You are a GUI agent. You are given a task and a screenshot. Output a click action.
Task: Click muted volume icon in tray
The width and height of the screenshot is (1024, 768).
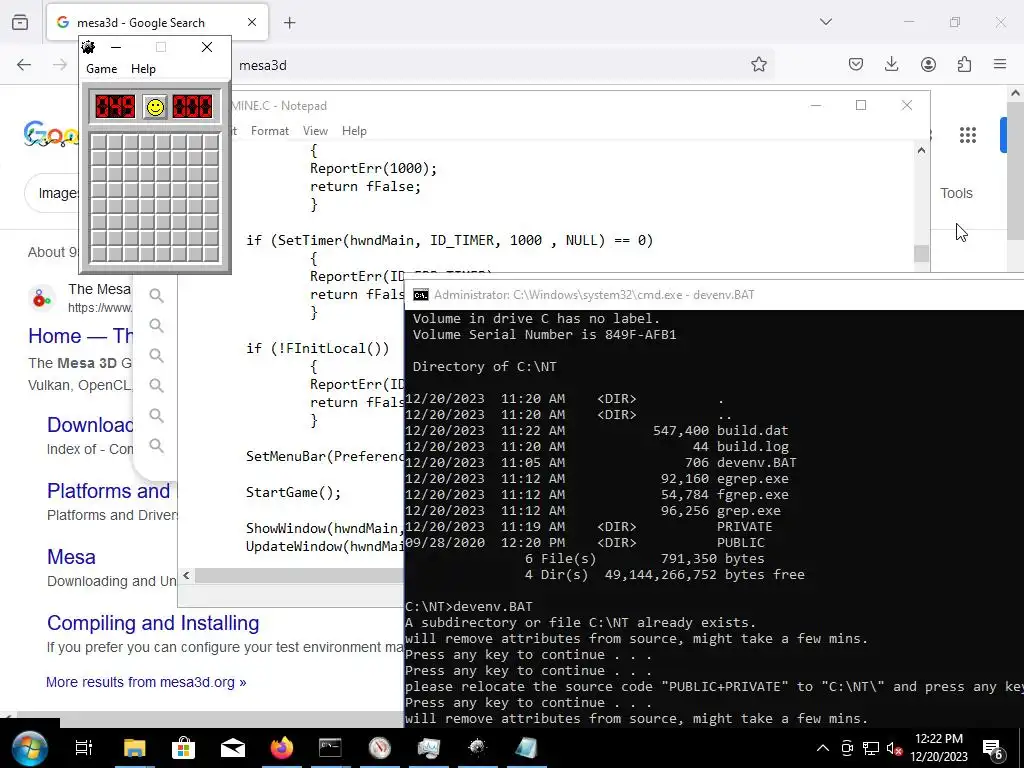(894, 748)
